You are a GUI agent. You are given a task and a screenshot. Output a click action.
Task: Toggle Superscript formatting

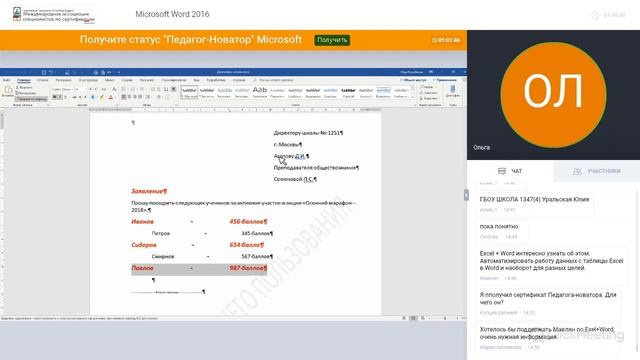pos(85,97)
